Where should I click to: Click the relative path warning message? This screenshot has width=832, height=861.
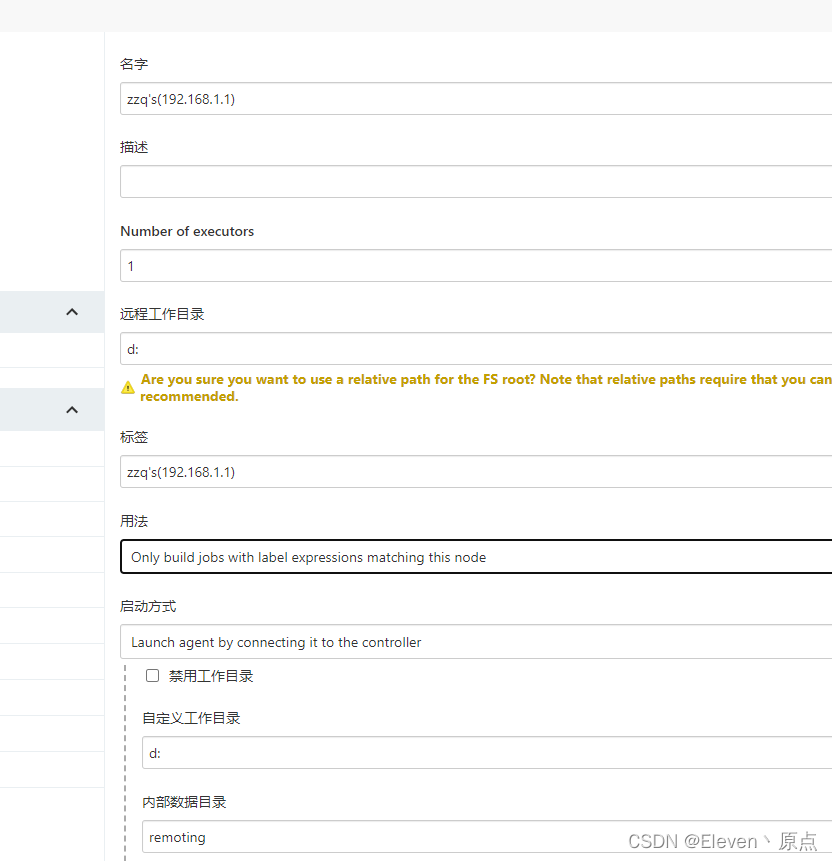tap(486, 388)
